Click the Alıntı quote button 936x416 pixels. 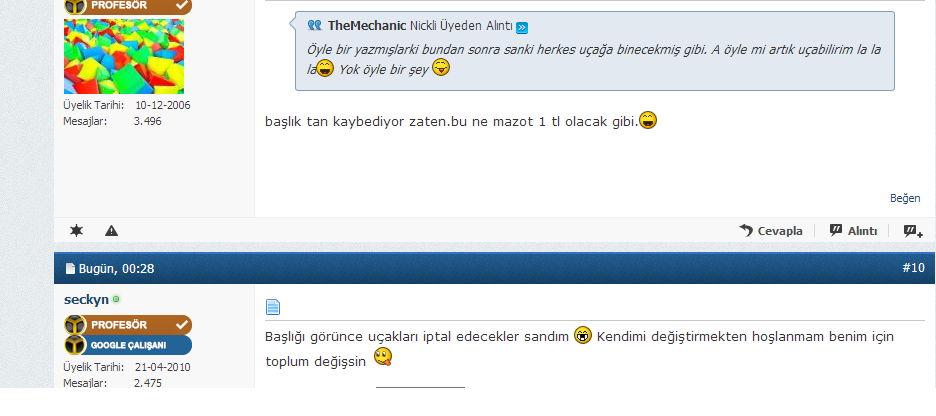click(854, 231)
